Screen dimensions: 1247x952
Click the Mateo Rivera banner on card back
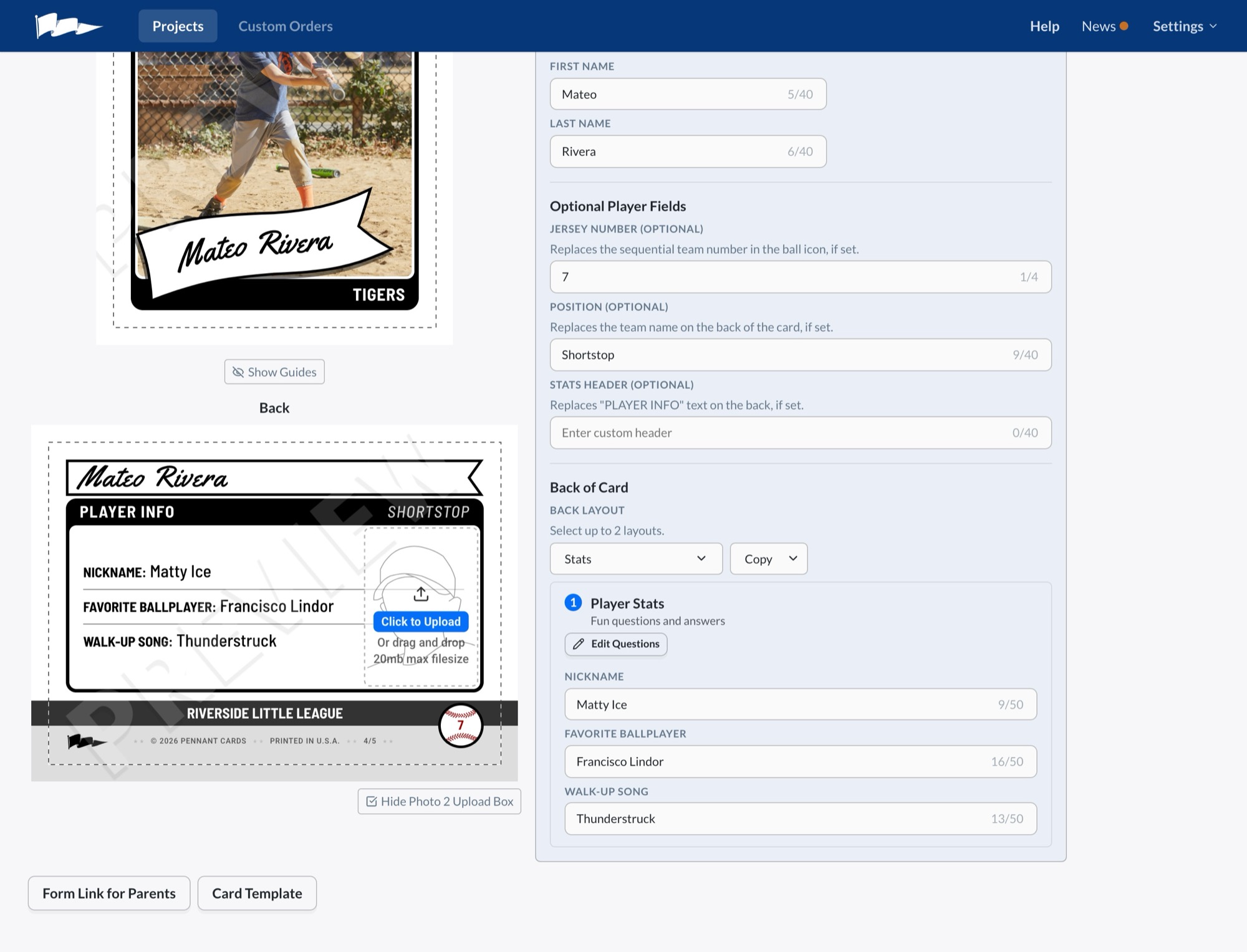pos(274,478)
